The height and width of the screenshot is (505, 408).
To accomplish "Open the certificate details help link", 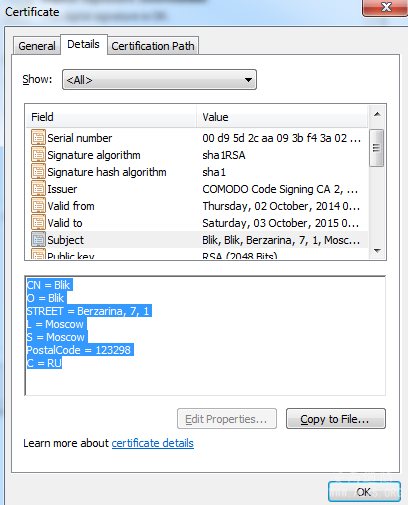I will [153, 443].
